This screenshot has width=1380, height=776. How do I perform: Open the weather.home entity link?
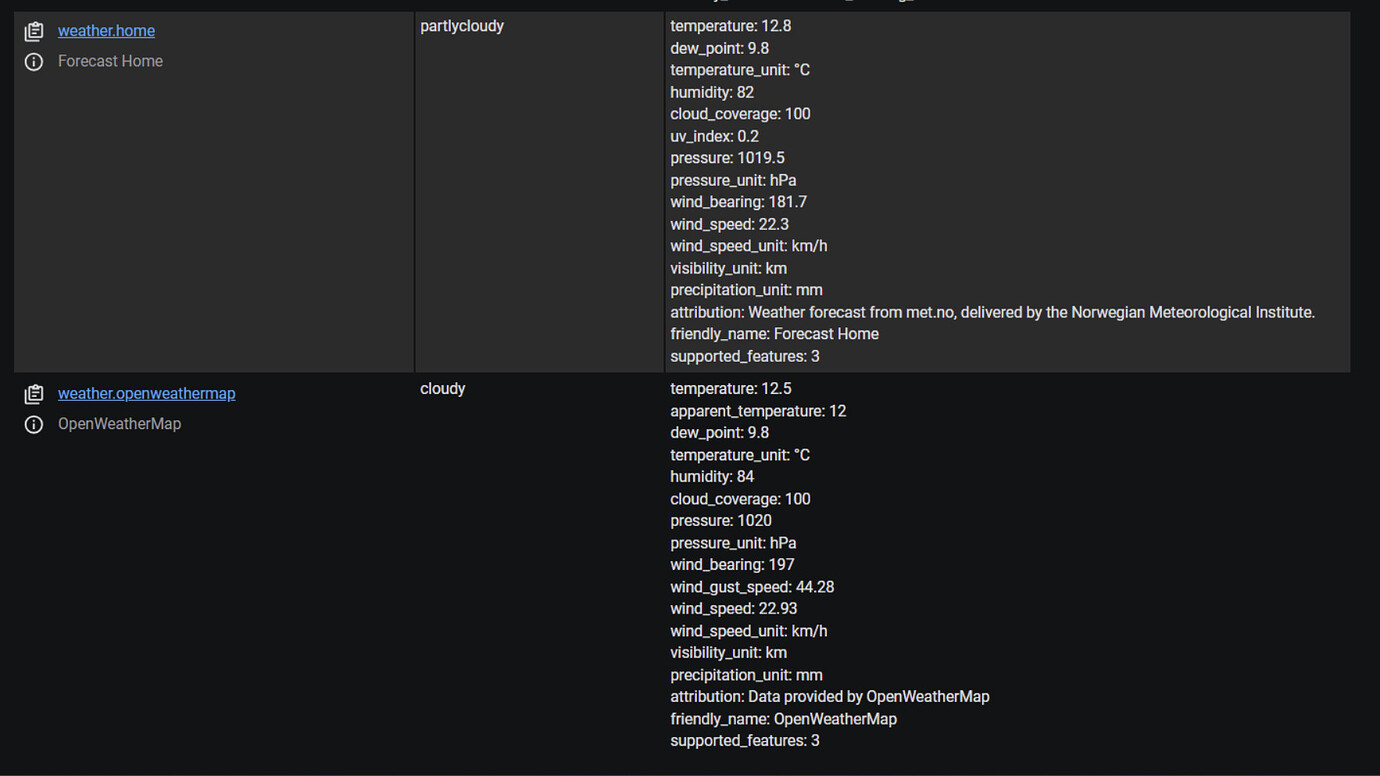(x=106, y=30)
